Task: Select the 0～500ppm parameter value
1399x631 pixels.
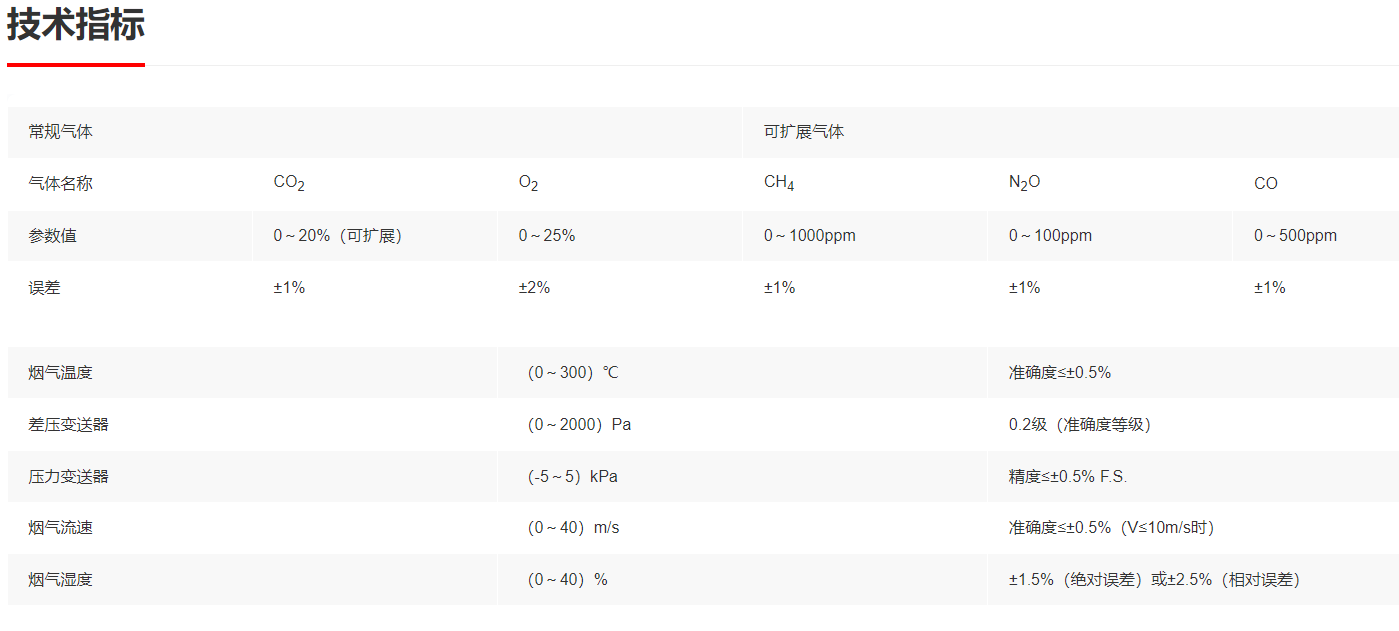Action: [1295, 236]
